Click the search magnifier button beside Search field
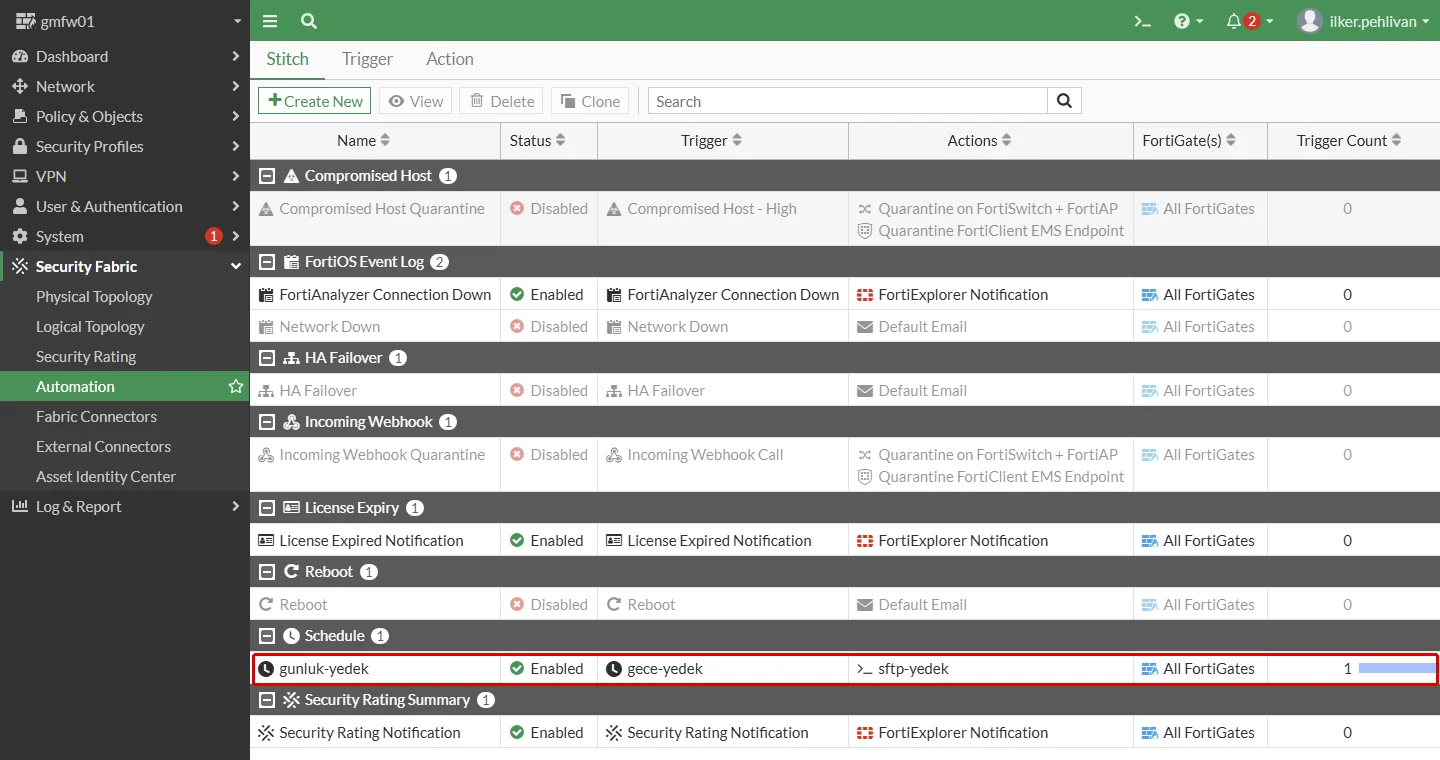 point(1064,101)
